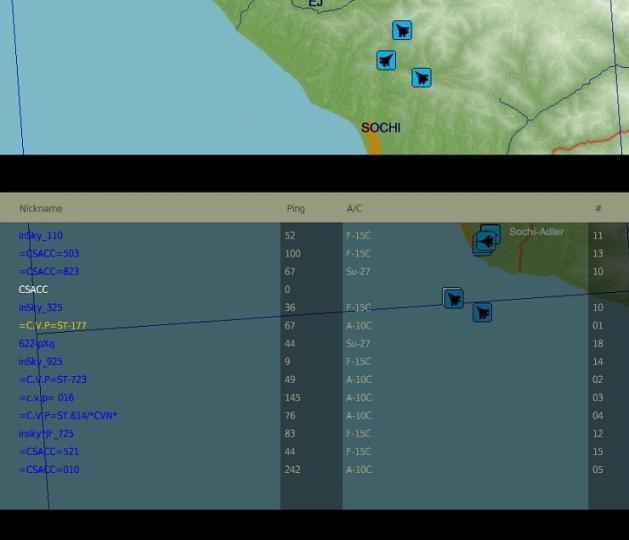Screen dimensions: 629x540
Task: Sort players by the Nickname column header
Action: [41, 209]
